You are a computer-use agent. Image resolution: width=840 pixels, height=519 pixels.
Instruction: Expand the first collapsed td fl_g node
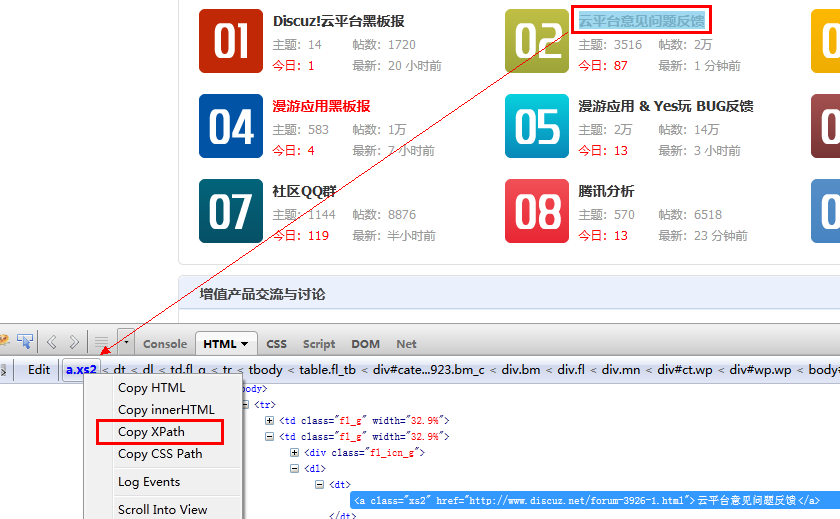tap(269, 420)
